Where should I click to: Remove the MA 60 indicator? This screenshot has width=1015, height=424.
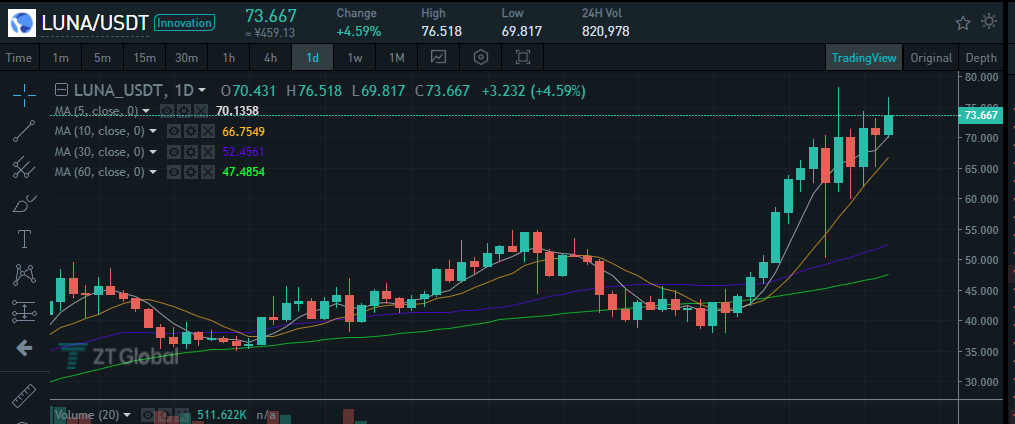pos(207,172)
